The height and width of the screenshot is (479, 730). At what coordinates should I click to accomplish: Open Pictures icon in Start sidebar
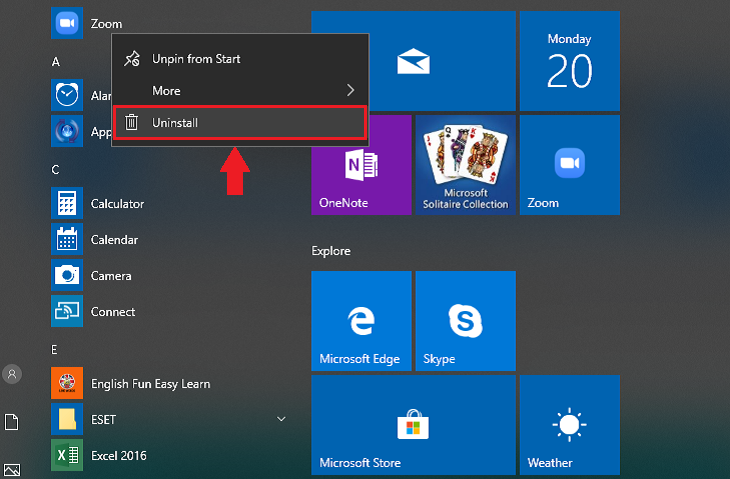(12, 470)
